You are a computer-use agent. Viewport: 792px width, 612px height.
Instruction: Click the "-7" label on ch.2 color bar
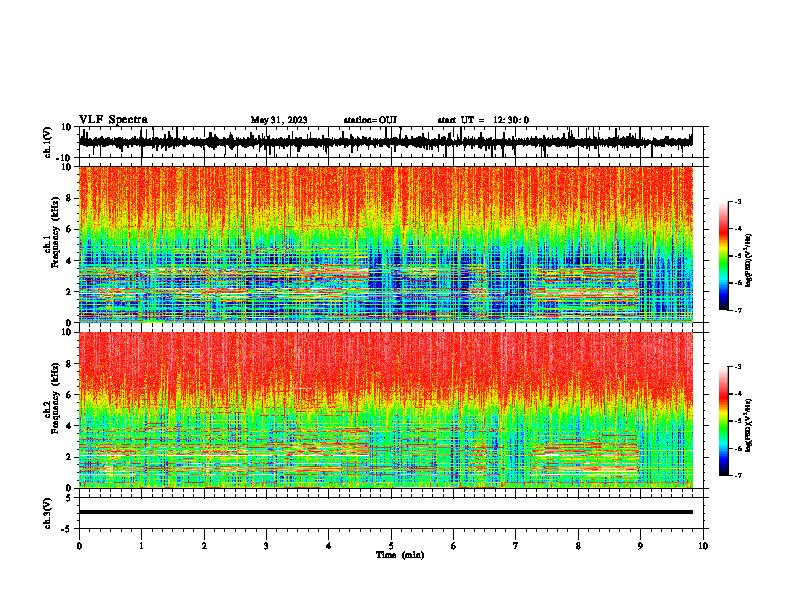pyautogui.click(x=737, y=476)
